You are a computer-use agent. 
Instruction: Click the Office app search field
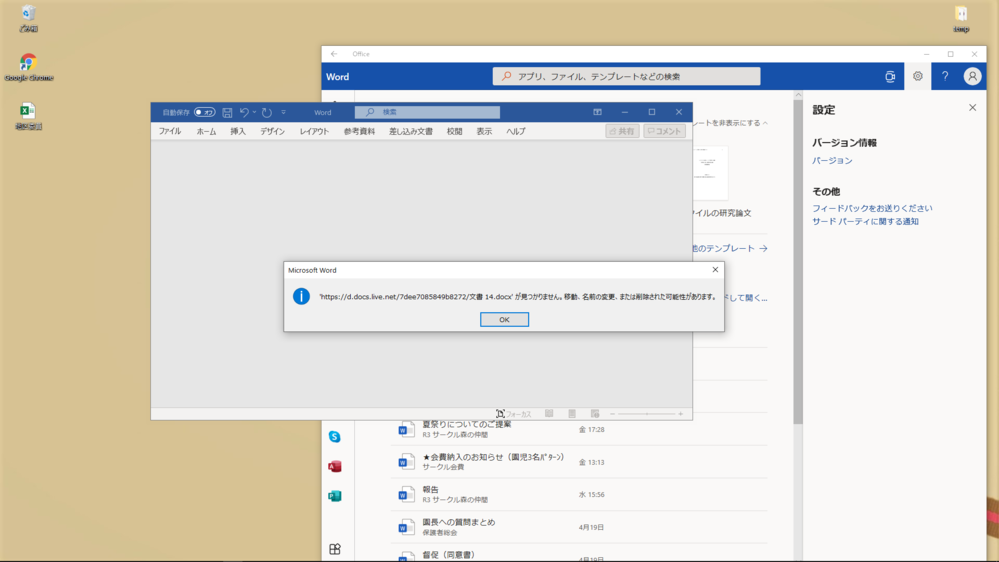(x=626, y=76)
